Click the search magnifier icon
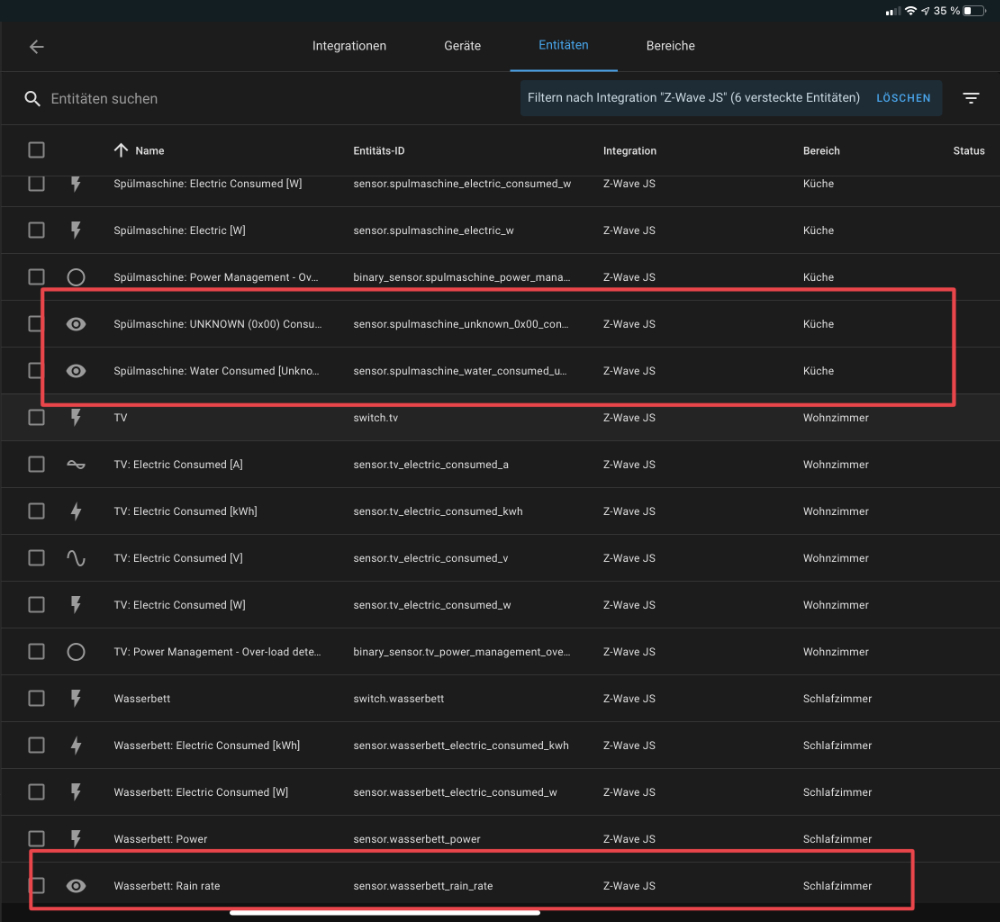1000x922 pixels. 33,99
